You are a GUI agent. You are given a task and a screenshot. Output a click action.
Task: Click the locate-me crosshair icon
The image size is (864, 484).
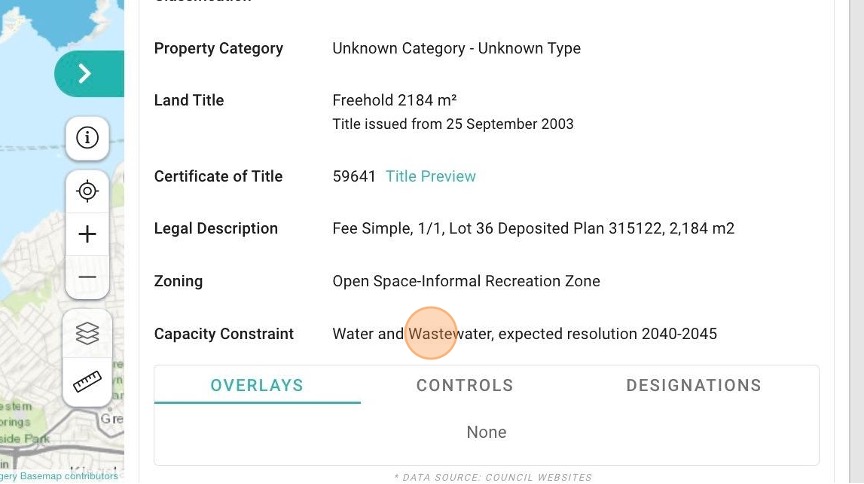pos(87,191)
